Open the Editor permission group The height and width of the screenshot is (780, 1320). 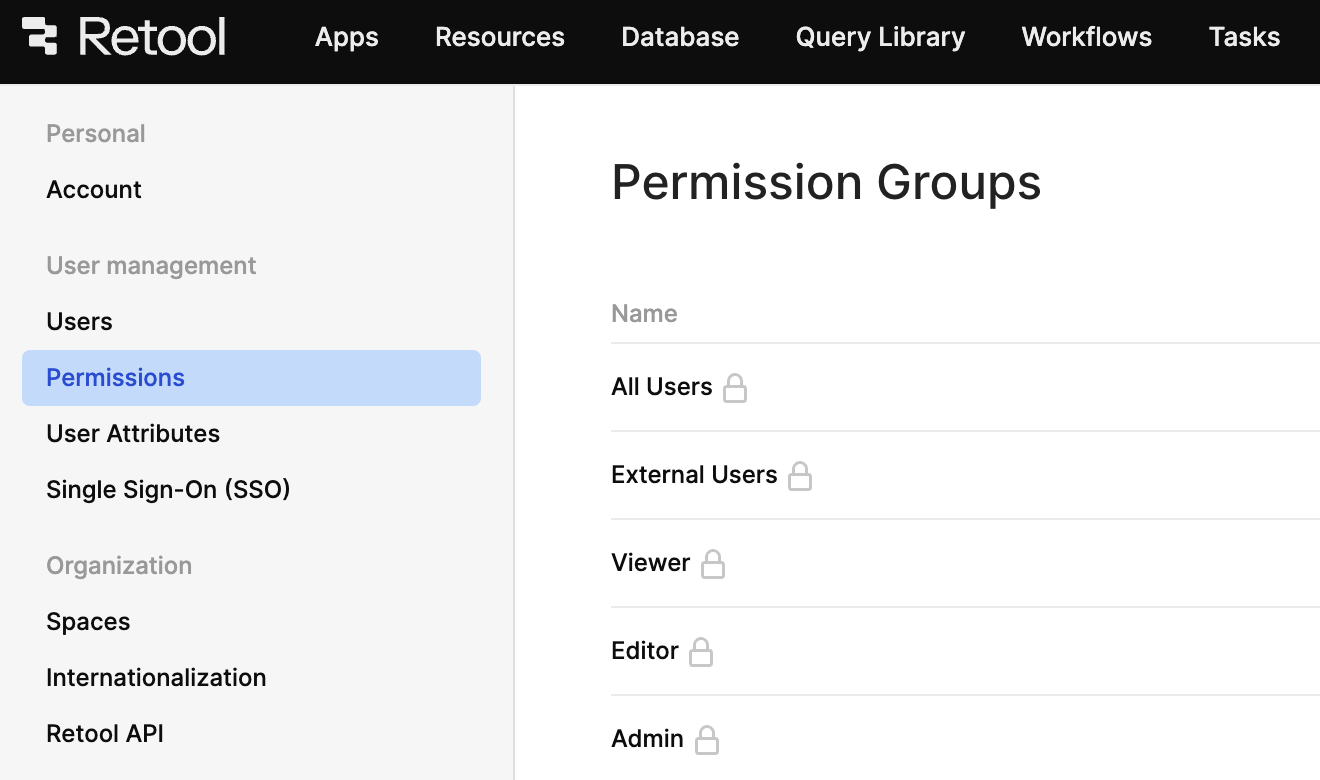645,651
